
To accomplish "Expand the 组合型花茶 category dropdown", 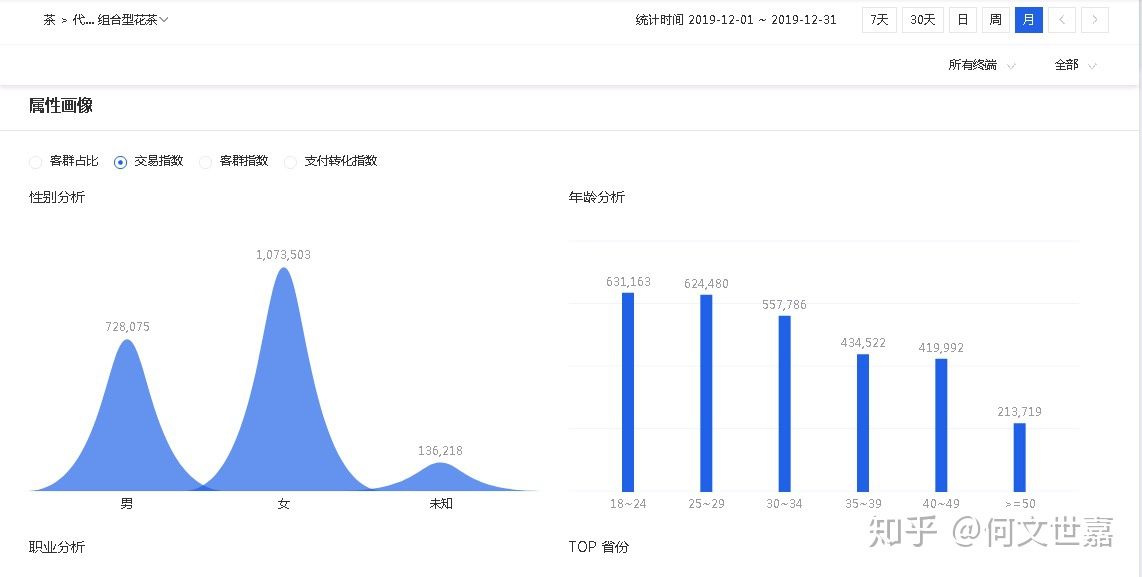I will (x=133, y=20).
